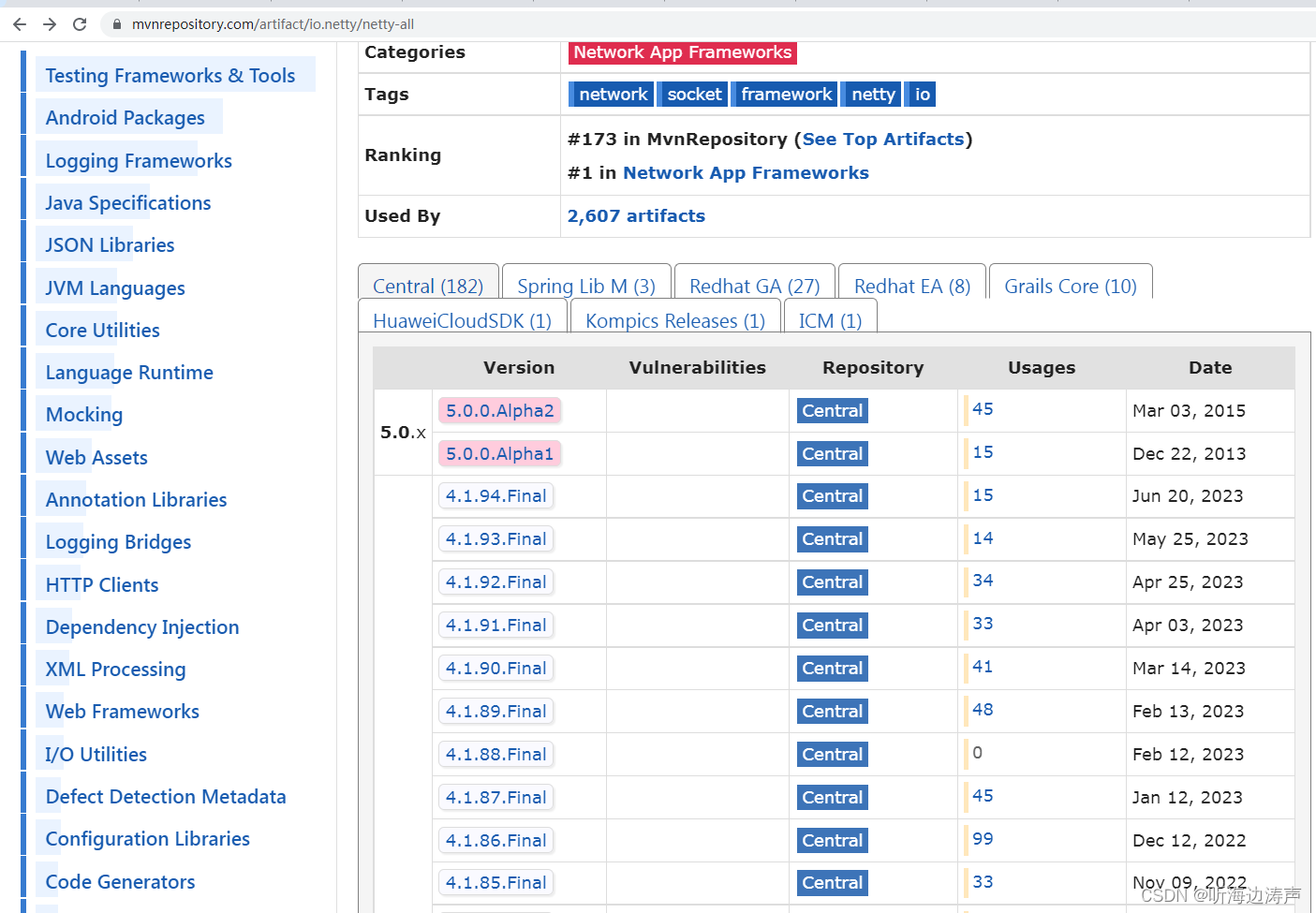Click the browser forward arrow

49,24
